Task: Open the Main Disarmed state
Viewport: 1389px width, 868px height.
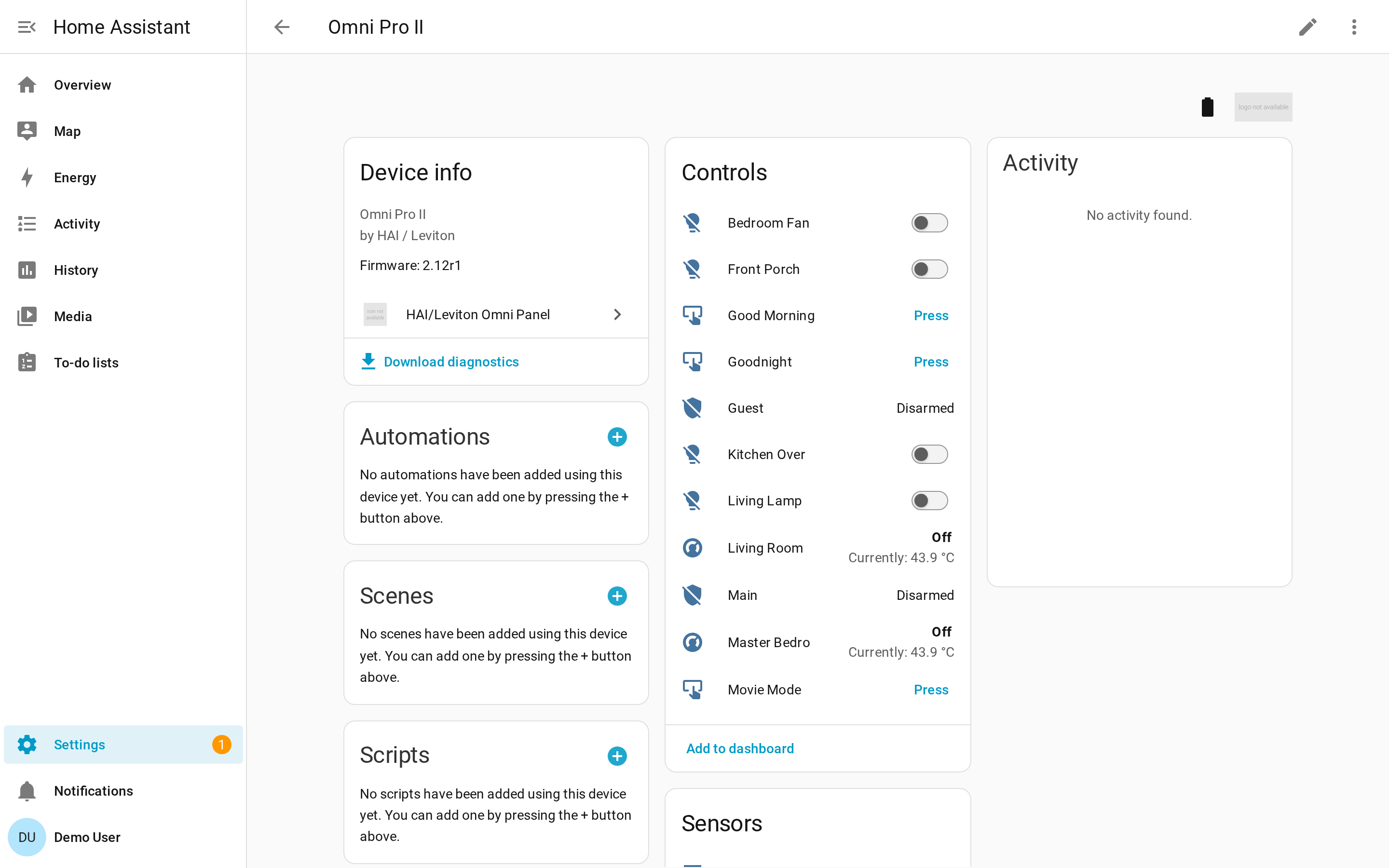Action: (x=925, y=596)
